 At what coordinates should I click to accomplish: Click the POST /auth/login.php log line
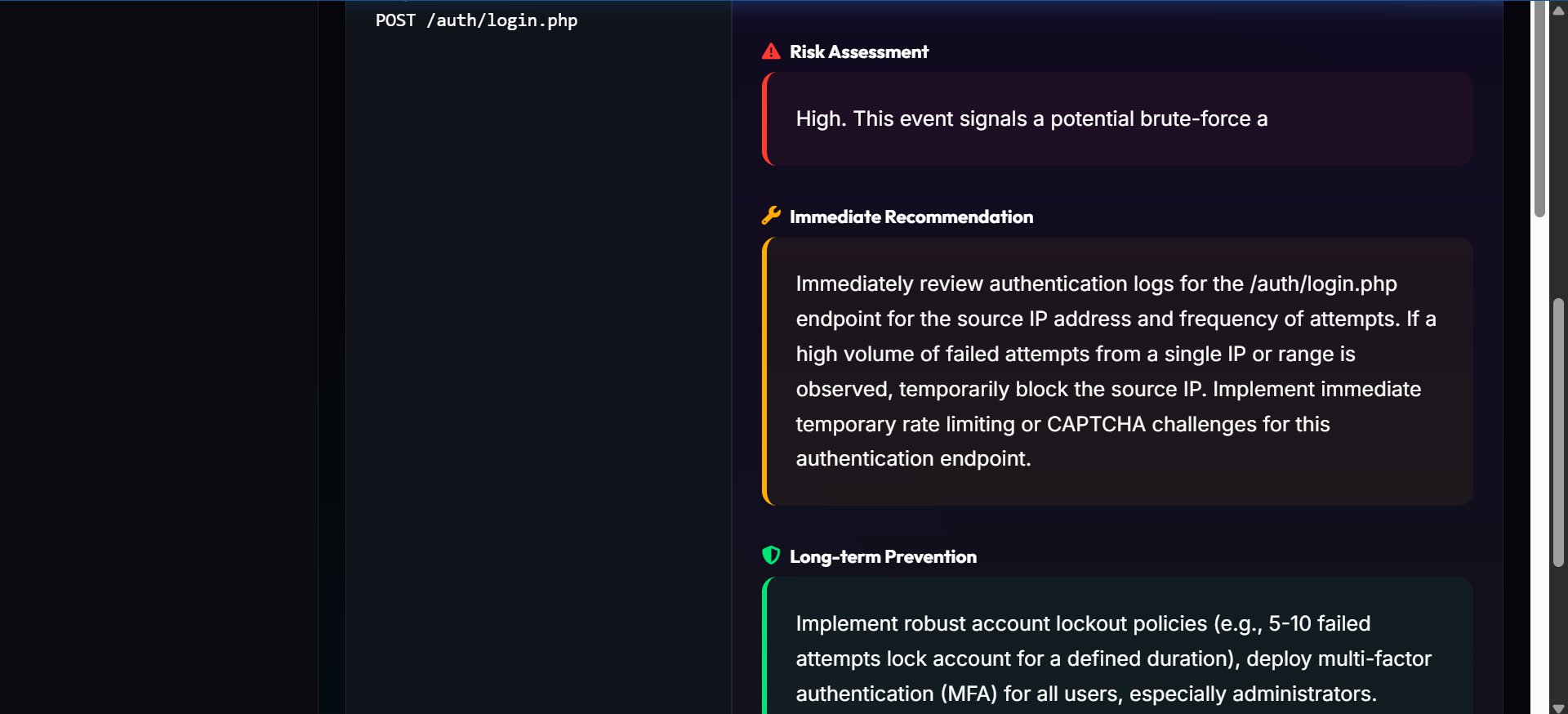pos(476,20)
